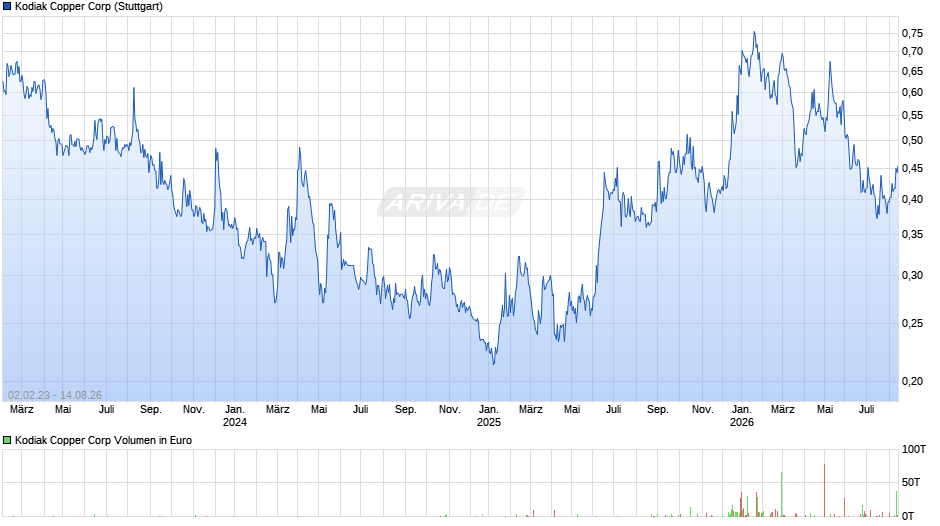Click the 'Jan. 2026' time axis label

(742, 416)
